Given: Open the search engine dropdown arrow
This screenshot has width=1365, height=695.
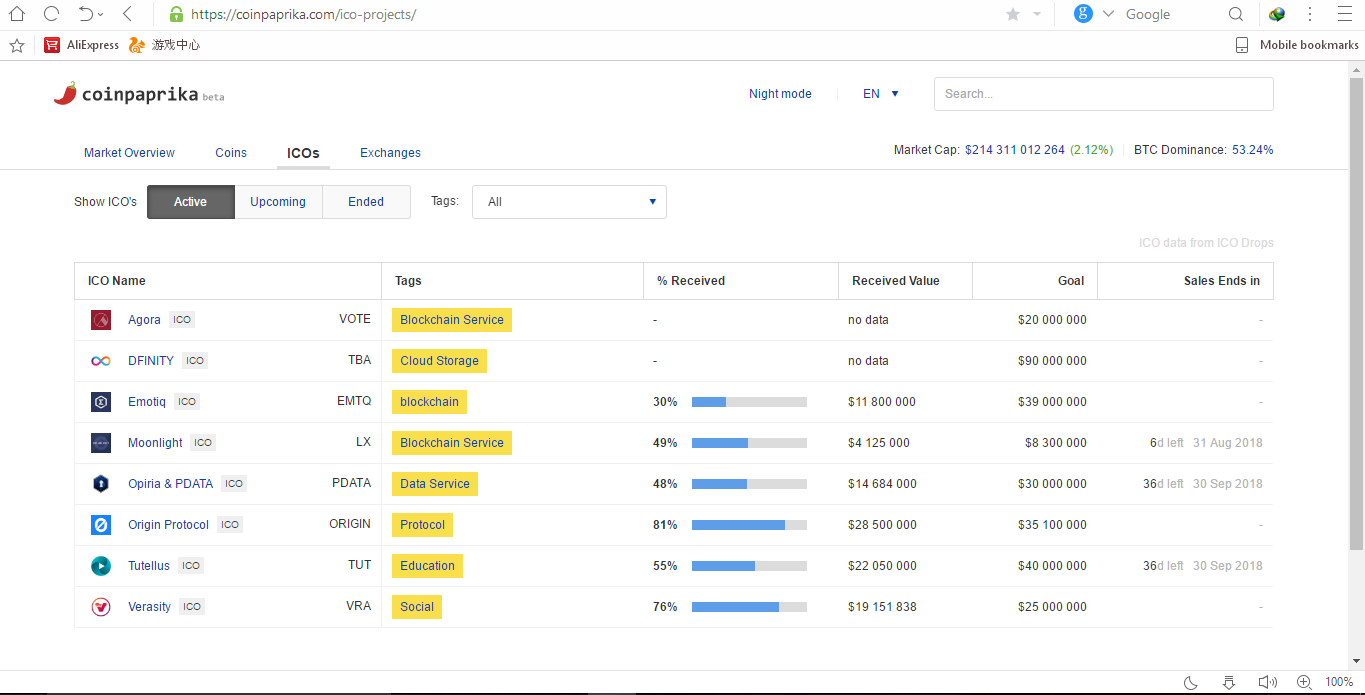Looking at the screenshot, I should [x=1108, y=14].
